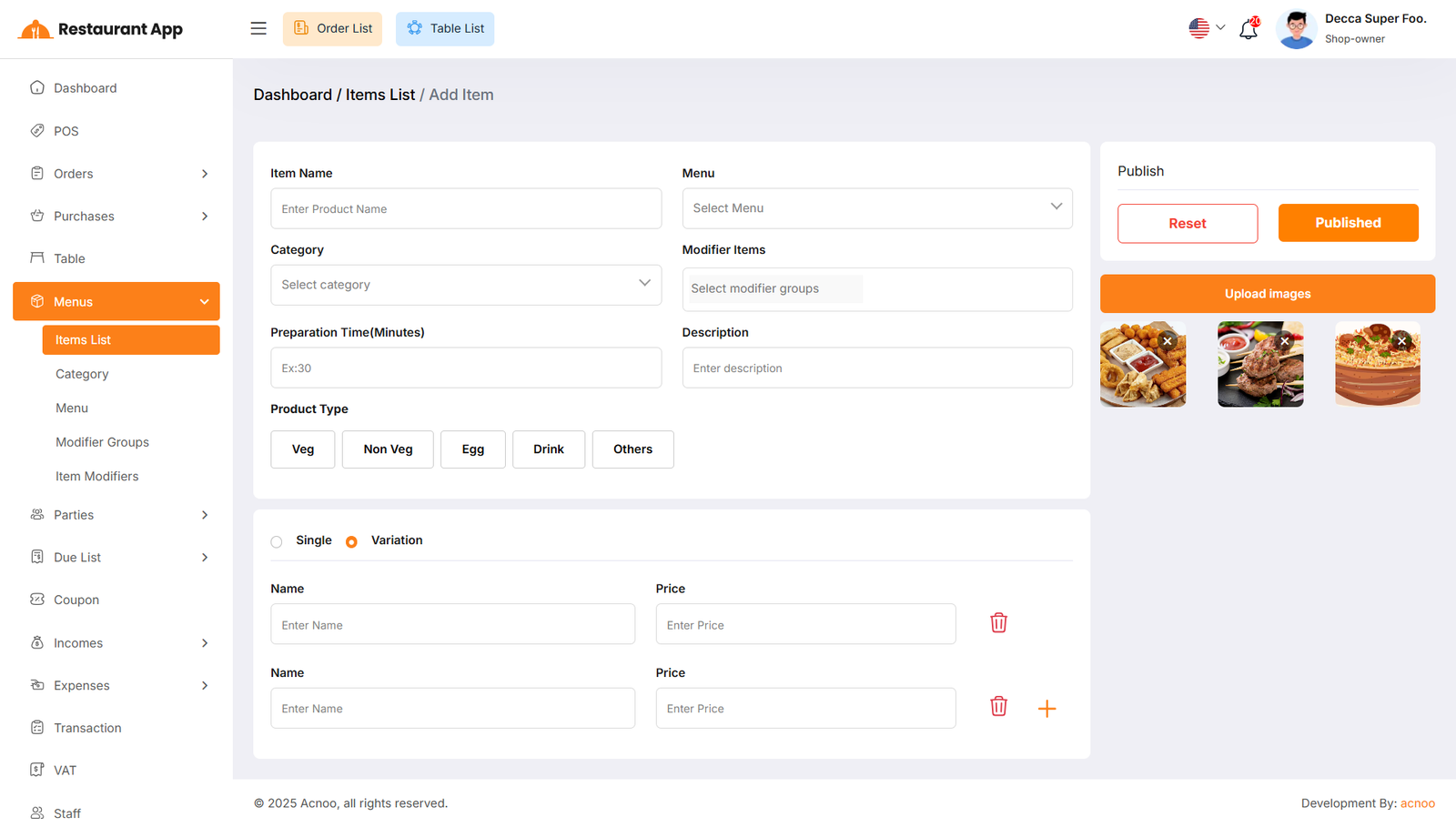Open the Select category dropdown
Viewport: 1456px width, 827px height.
[465, 285]
